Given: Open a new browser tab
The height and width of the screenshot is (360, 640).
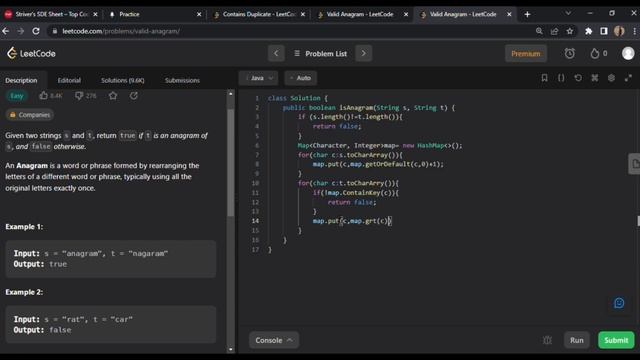Looking at the screenshot, I should coord(527,14).
